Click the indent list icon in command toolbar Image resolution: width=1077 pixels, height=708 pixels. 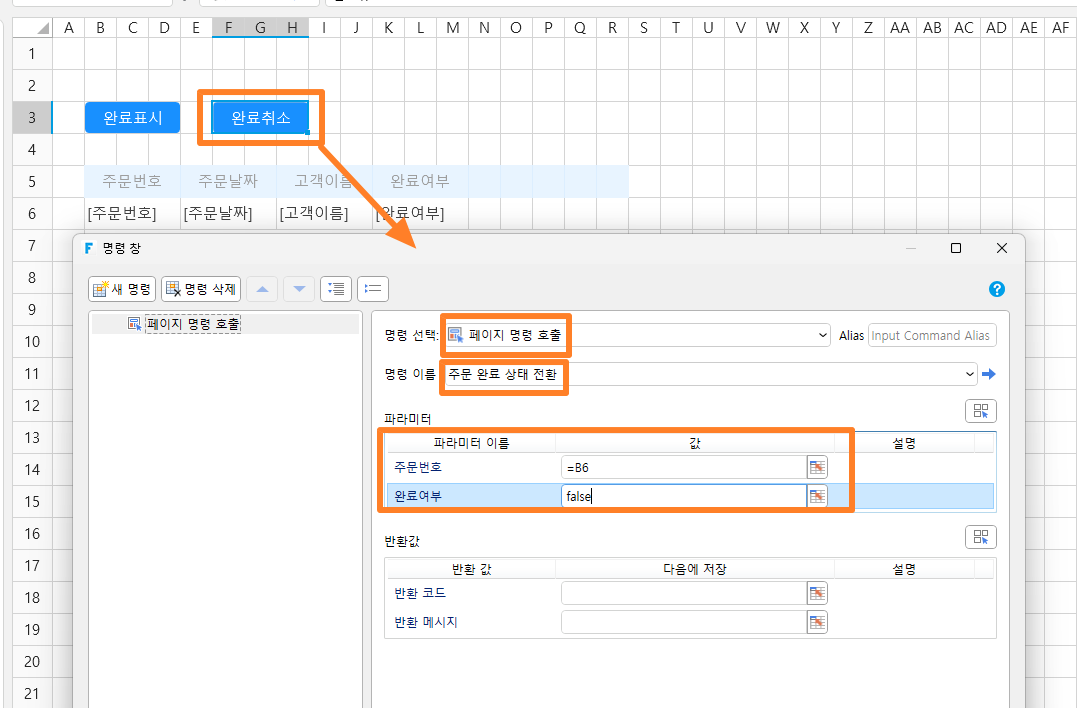pos(336,289)
